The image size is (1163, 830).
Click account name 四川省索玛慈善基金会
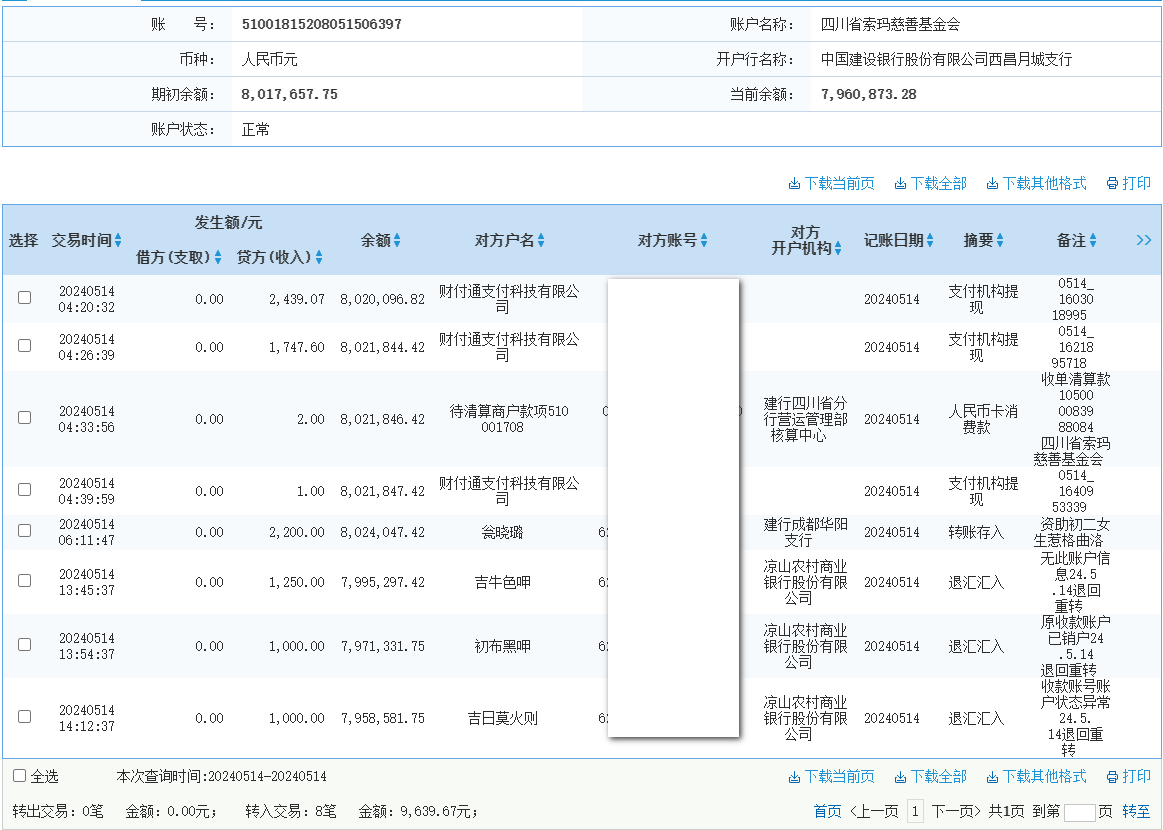890,24
